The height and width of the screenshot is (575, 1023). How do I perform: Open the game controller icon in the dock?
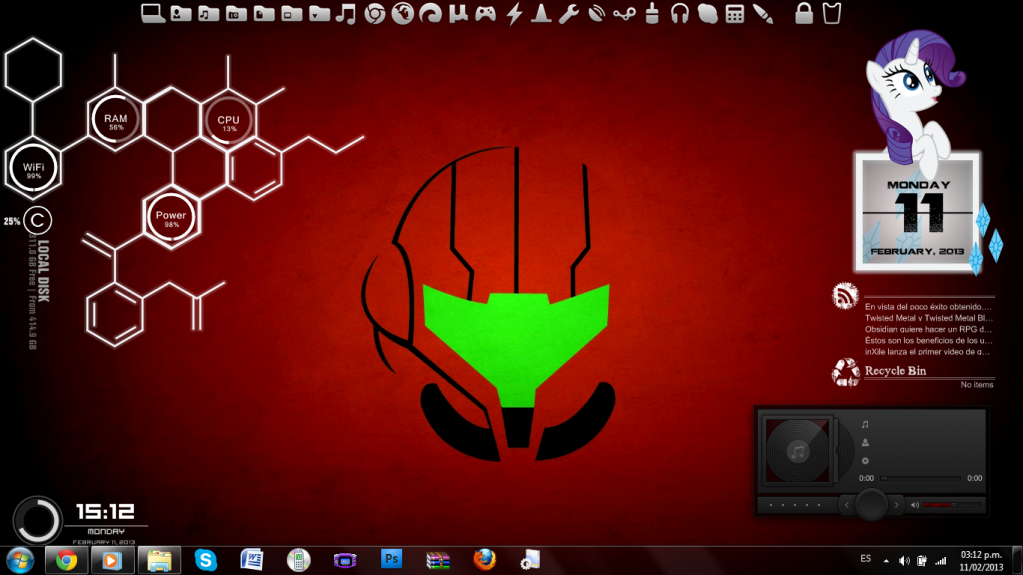[x=485, y=14]
